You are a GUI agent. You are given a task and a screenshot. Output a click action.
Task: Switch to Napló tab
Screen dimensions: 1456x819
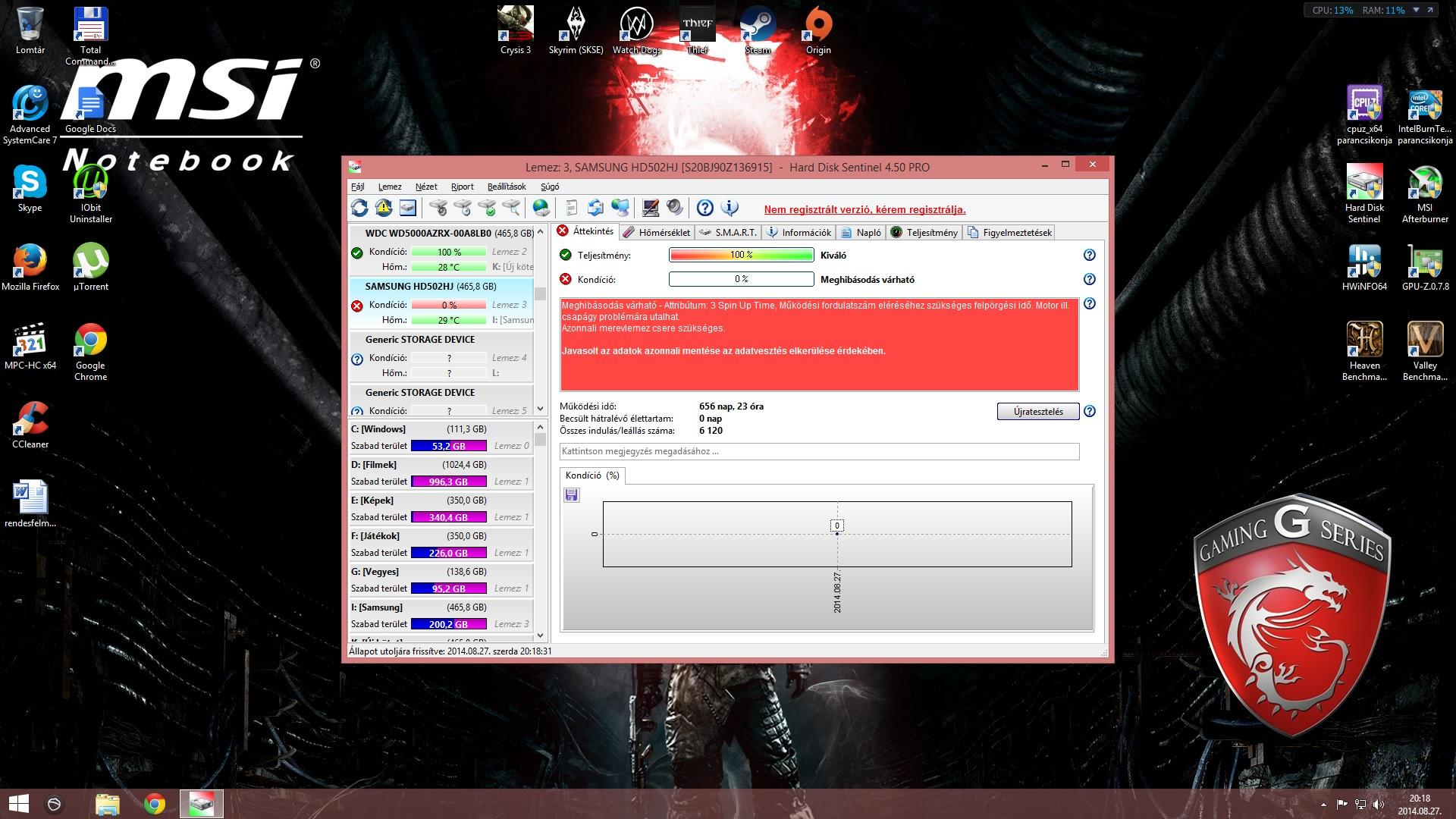pyautogui.click(x=861, y=233)
